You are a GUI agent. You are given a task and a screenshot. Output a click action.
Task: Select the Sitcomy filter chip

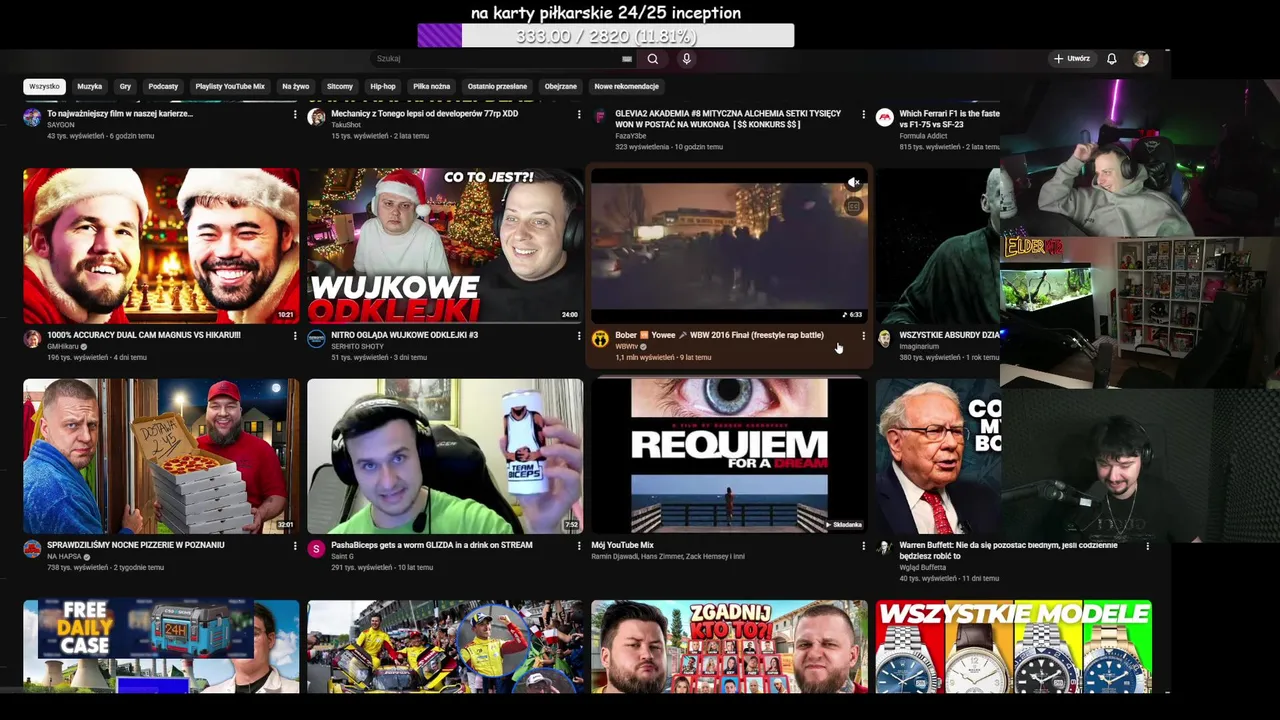340,87
